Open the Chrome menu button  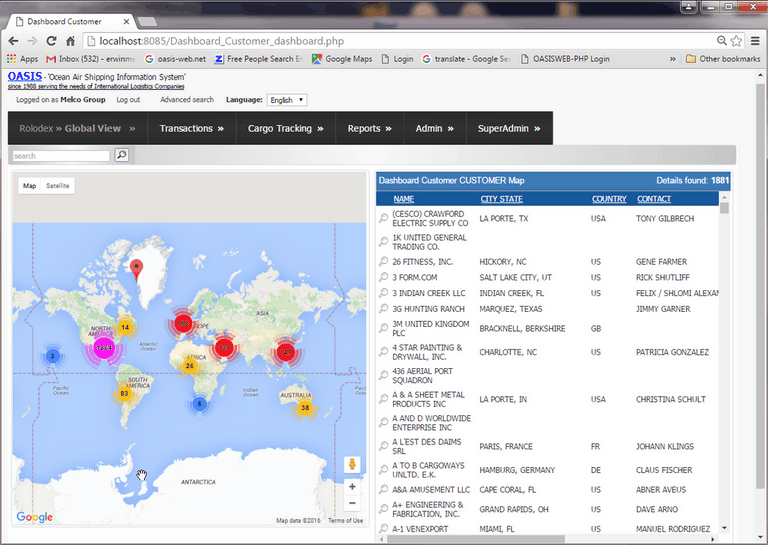pos(755,41)
